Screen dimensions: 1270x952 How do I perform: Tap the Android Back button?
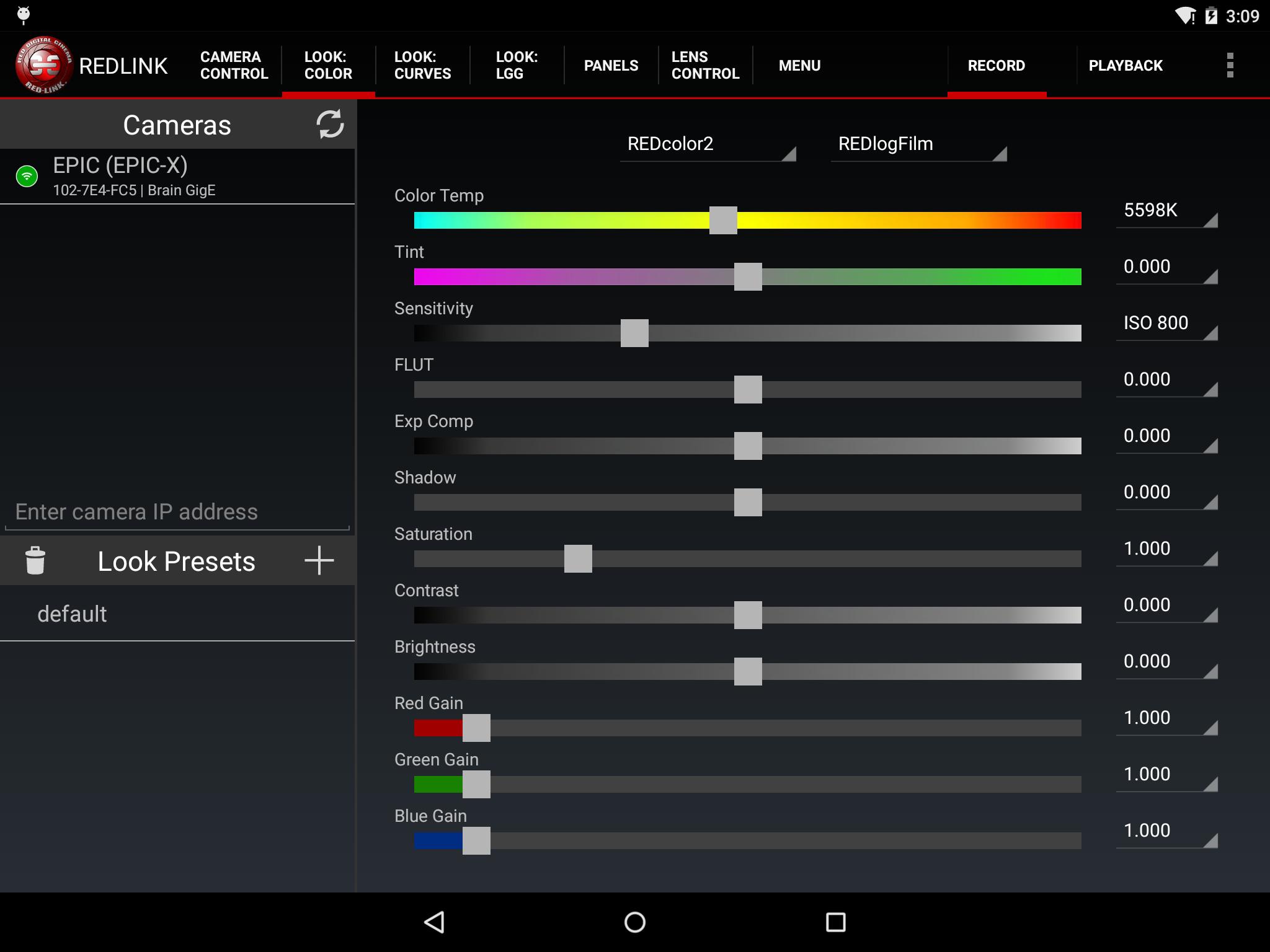point(434,922)
